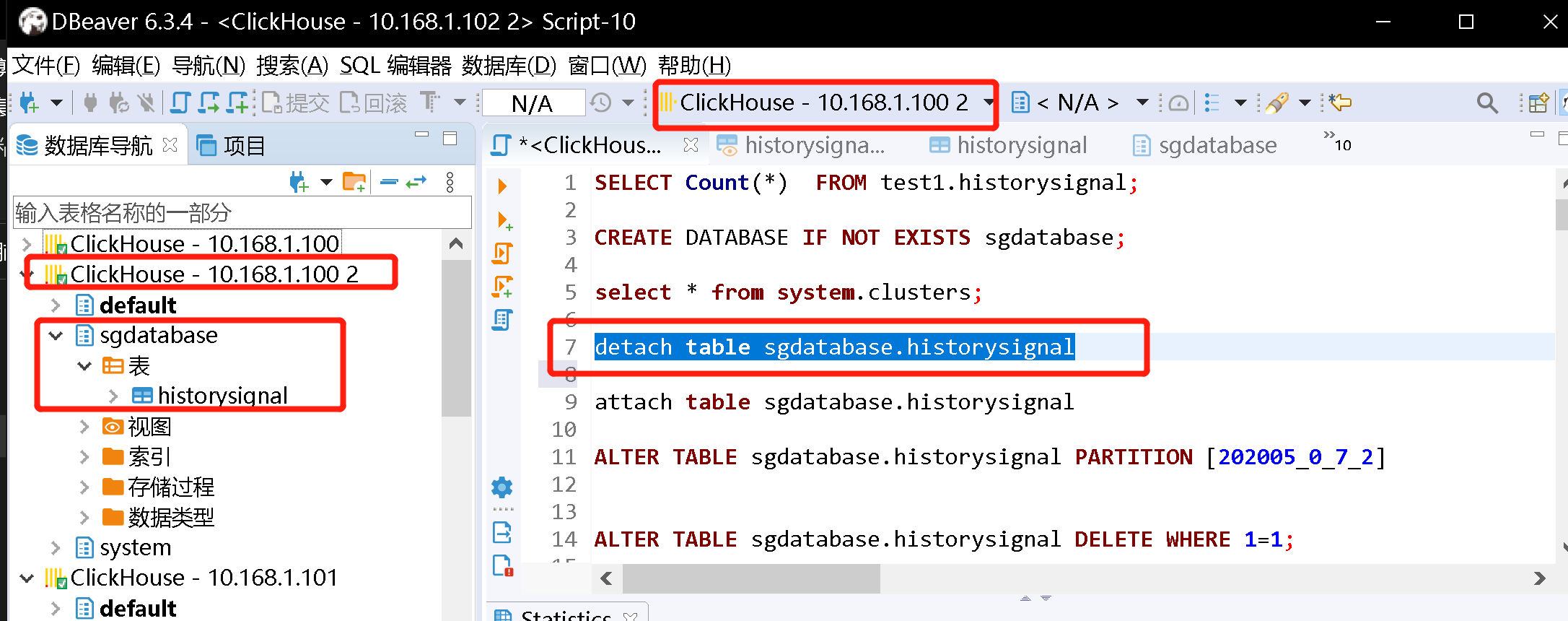Screen dimensions: 1568x621
Task: Click the back navigation arrow icon in toolbar
Action: [x=1340, y=103]
